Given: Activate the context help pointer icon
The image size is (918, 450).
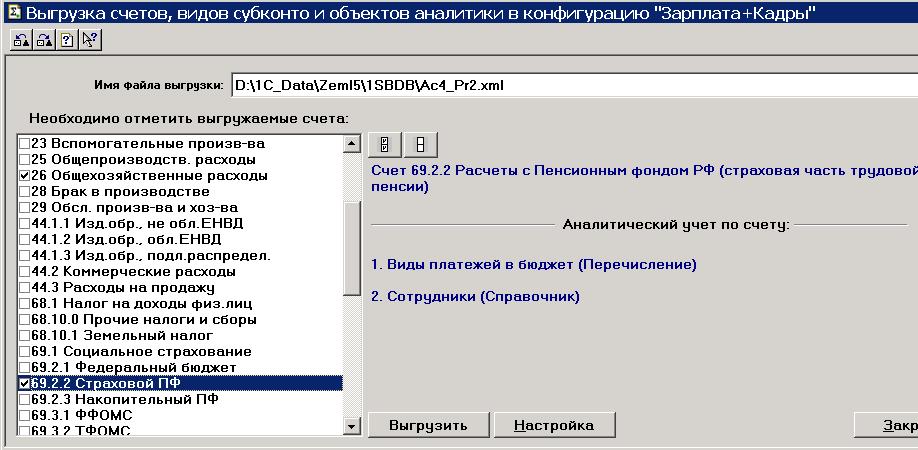Looking at the screenshot, I should coord(89,40).
